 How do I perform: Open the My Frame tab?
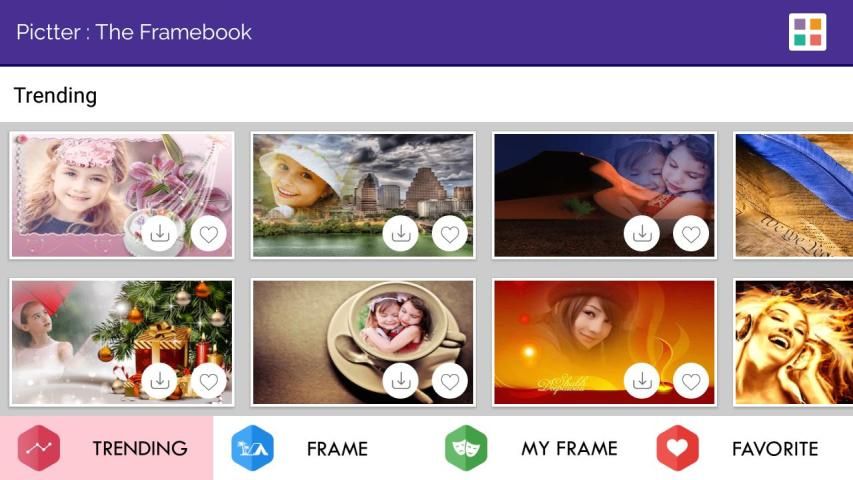pos(533,448)
